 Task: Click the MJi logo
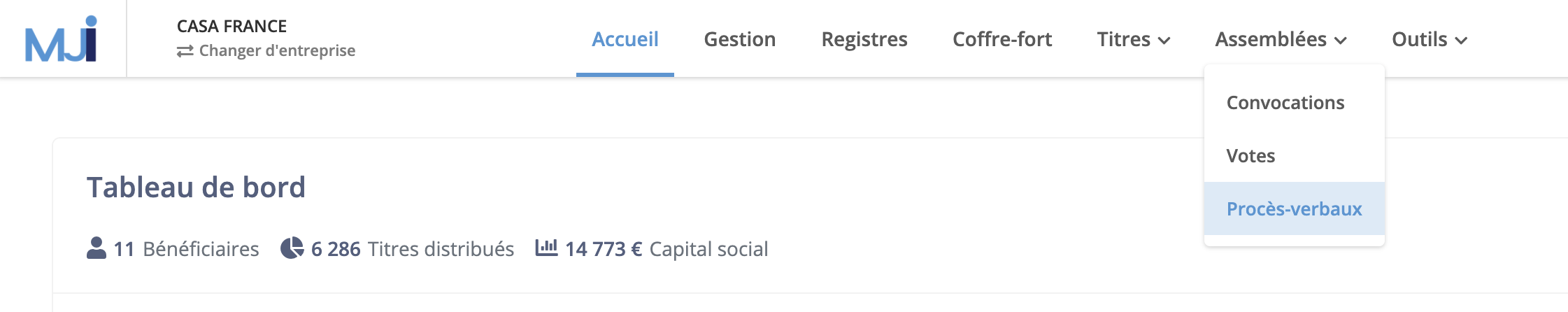click(62, 39)
